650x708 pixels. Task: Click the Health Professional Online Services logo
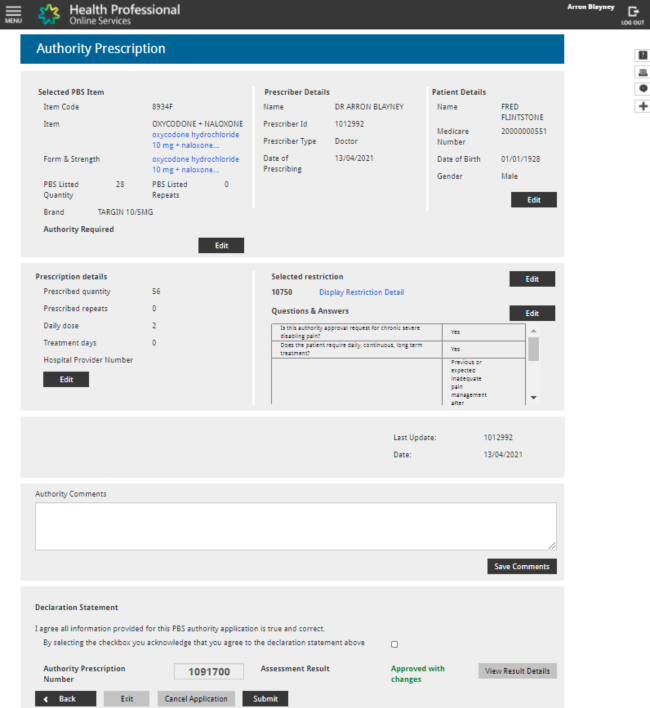(109, 14)
